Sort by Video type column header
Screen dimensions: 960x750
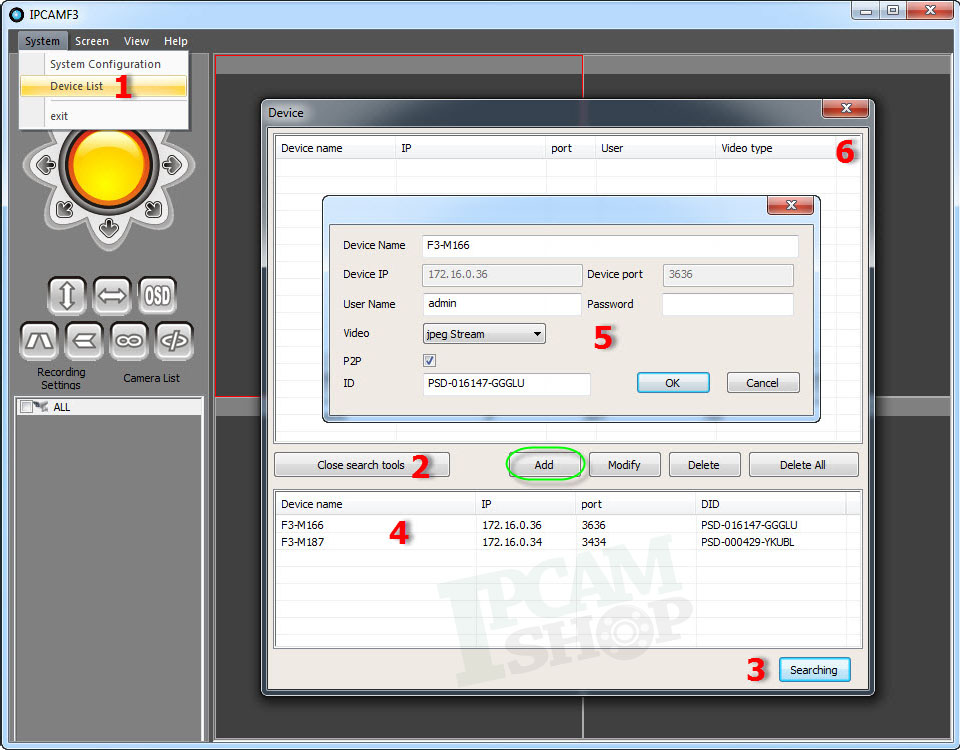[775, 148]
